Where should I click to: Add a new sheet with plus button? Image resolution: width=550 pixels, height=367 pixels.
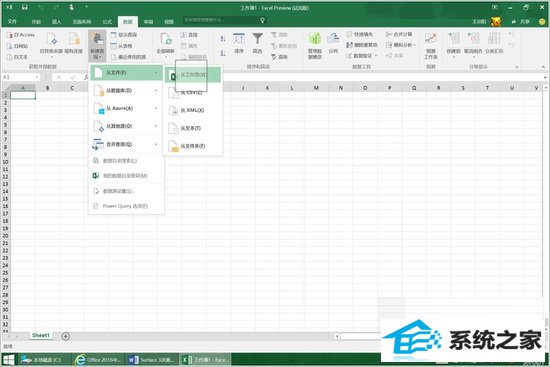coord(66,336)
